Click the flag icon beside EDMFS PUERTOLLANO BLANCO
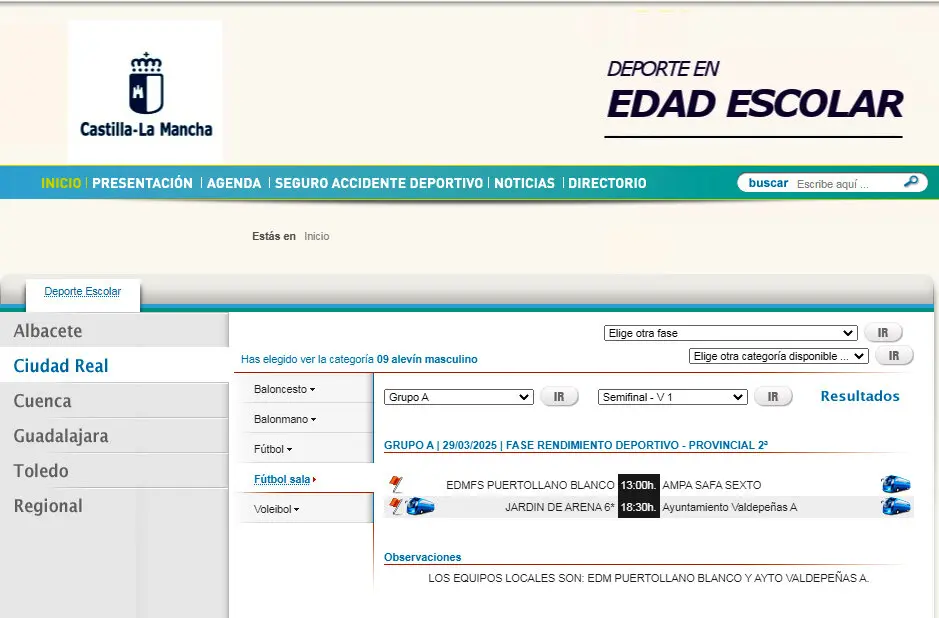The image size is (939, 618). 395,485
